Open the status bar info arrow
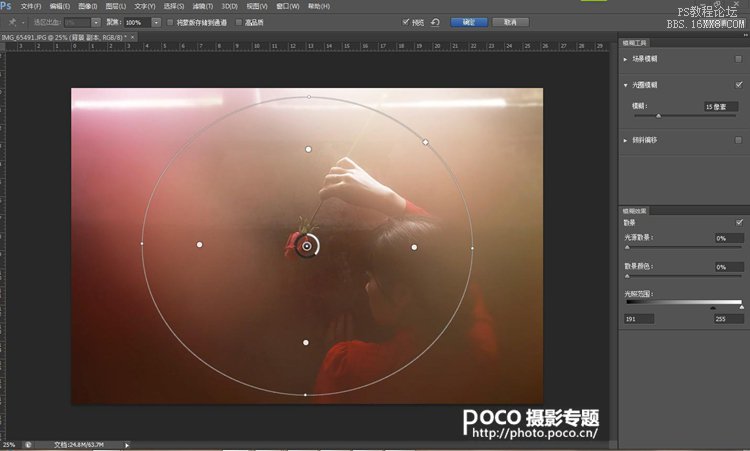This screenshot has width=750, height=451. (127, 445)
